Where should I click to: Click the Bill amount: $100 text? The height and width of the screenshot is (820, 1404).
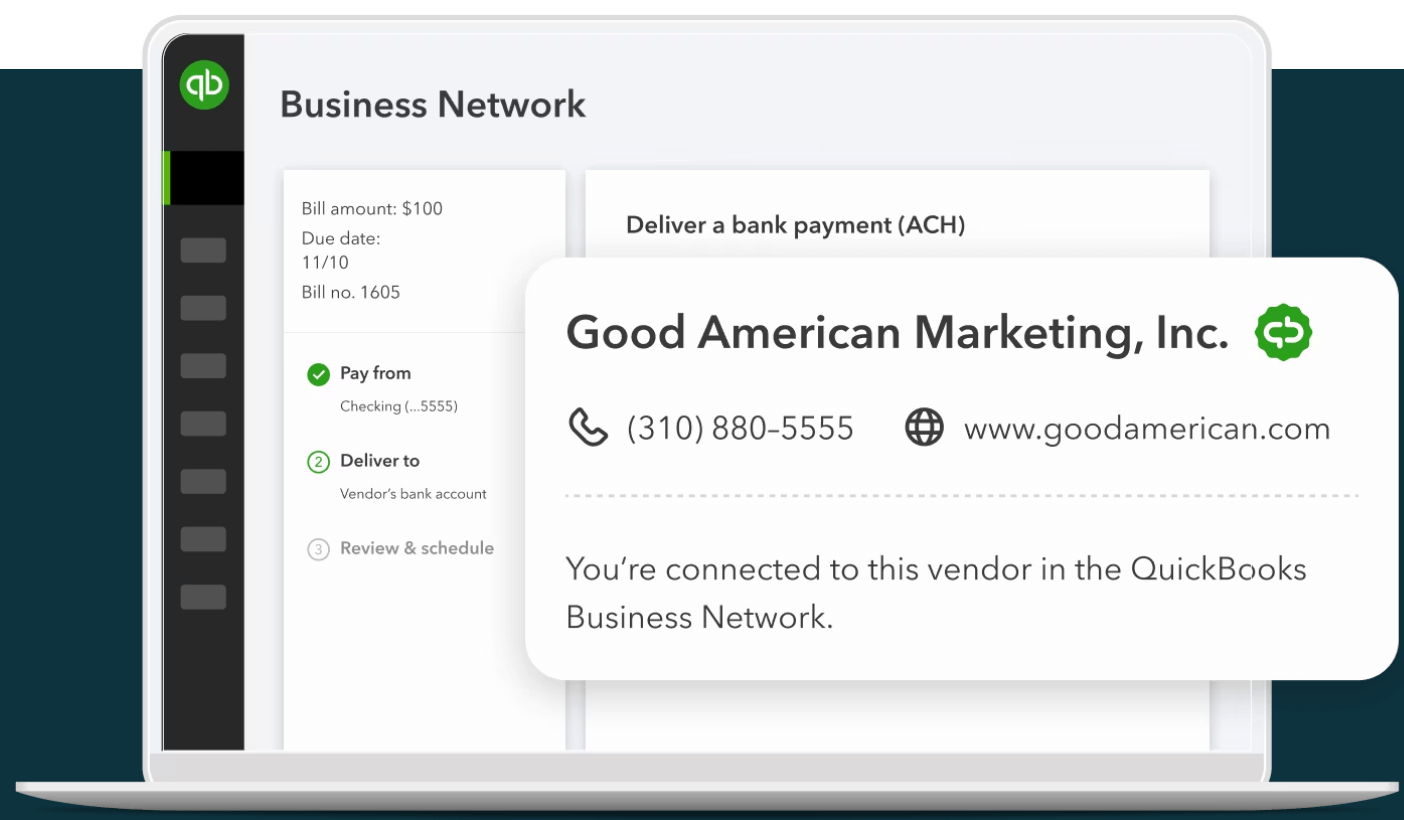pyautogui.click(x=372, y=208)
